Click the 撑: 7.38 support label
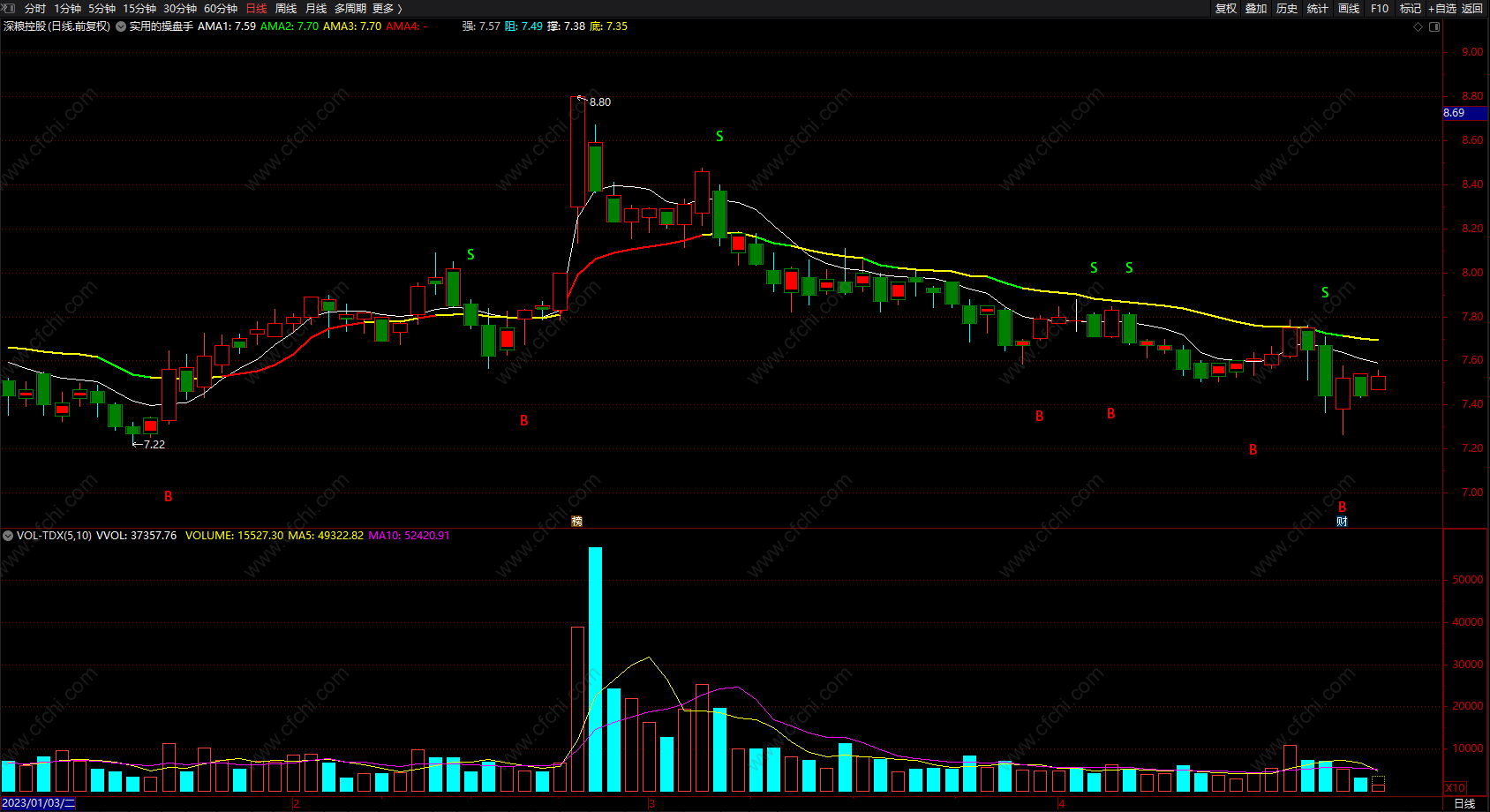Screen dimensions: 1490x812 pyautogui.click(x=566, y=26)
